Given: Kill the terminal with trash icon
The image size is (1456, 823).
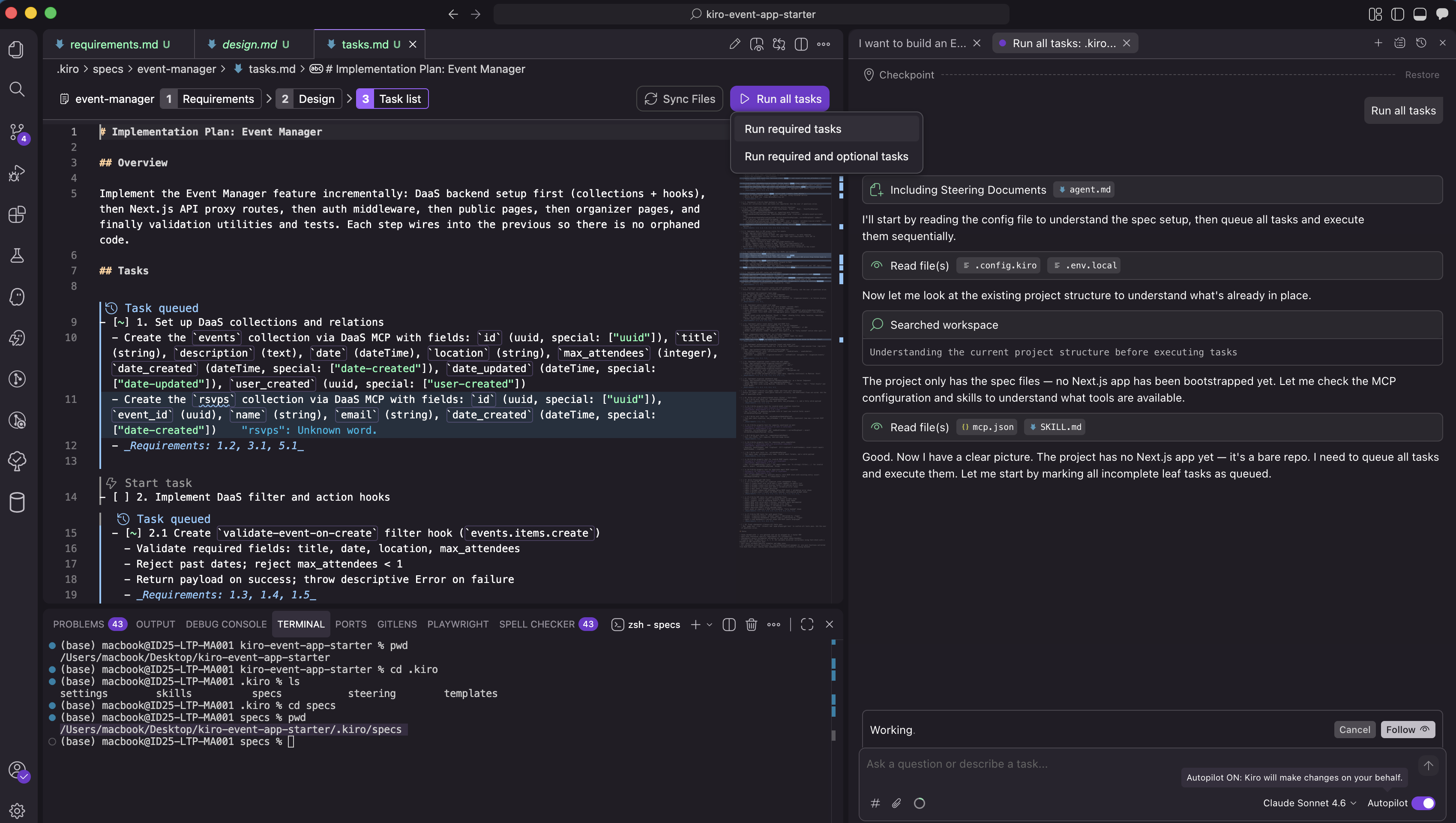Looking at the screenshot, I should [751, 624].
